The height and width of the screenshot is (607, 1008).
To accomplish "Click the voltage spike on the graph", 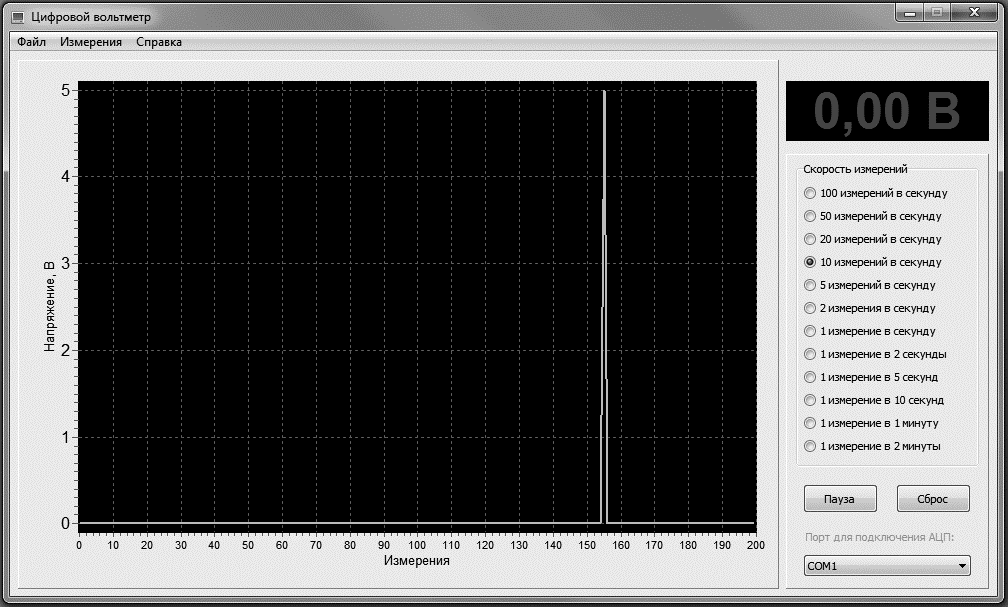I will 604,307.
